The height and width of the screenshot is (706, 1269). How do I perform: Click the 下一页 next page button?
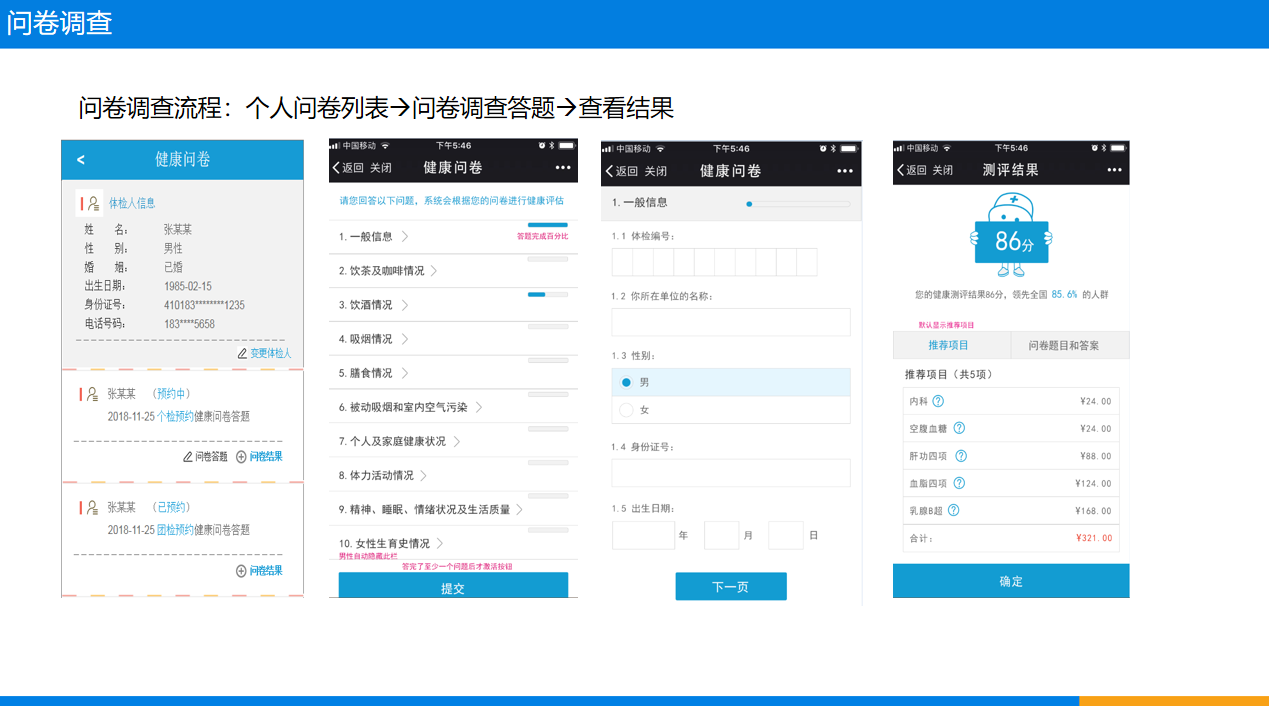tap(731, 587)
